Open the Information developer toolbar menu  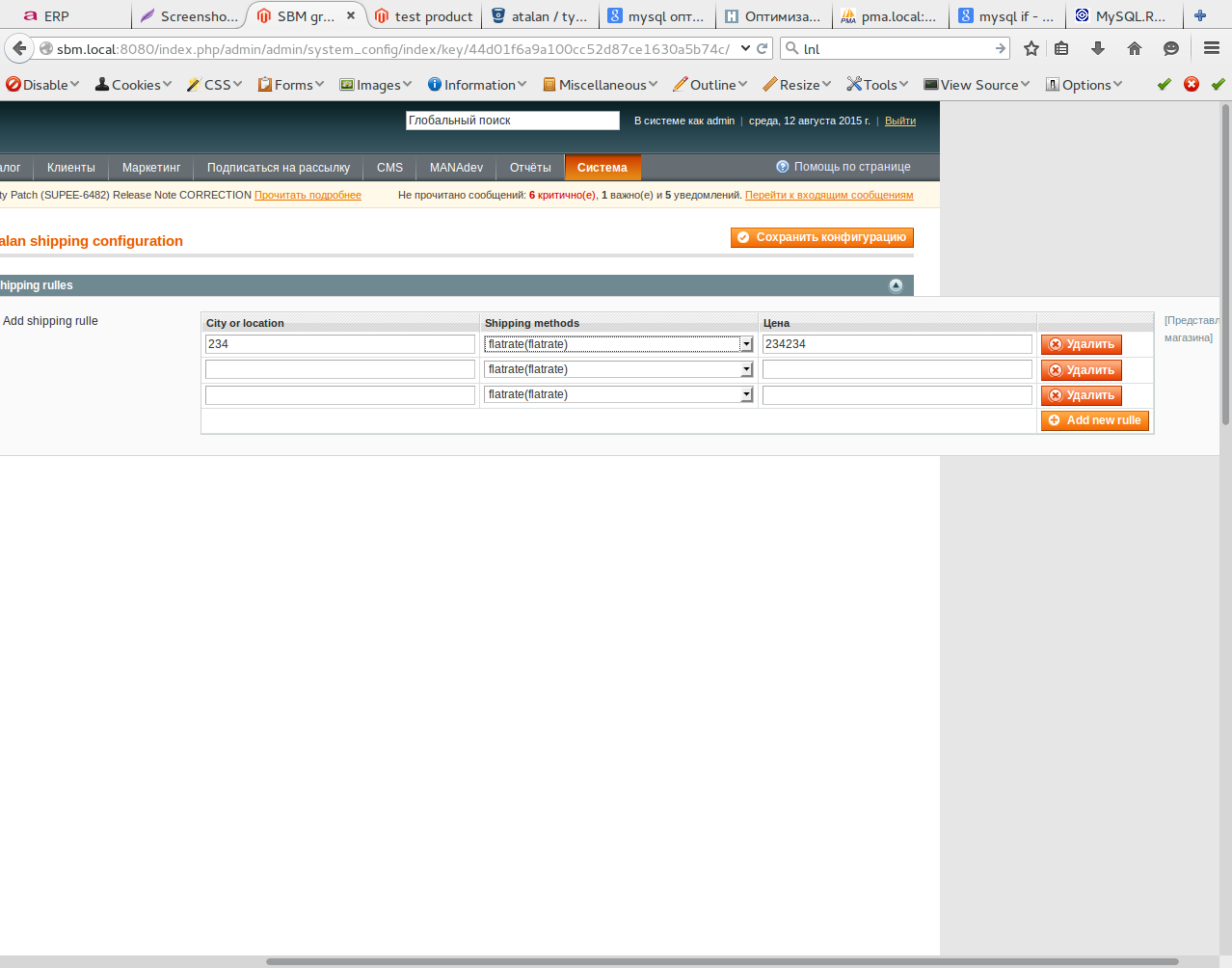[x=477, y=85]
